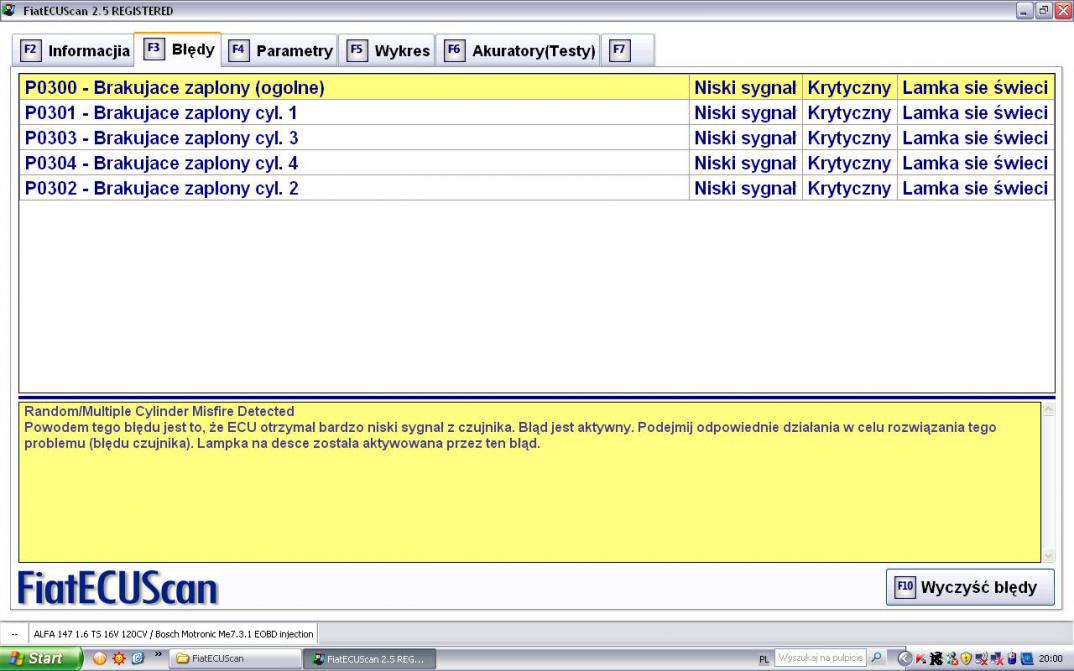Image resolution: width=1074 pixels, height=671 pixels.
Task: Click the PL language indicator
Action: pyautogui.click(x=764, y=659)
